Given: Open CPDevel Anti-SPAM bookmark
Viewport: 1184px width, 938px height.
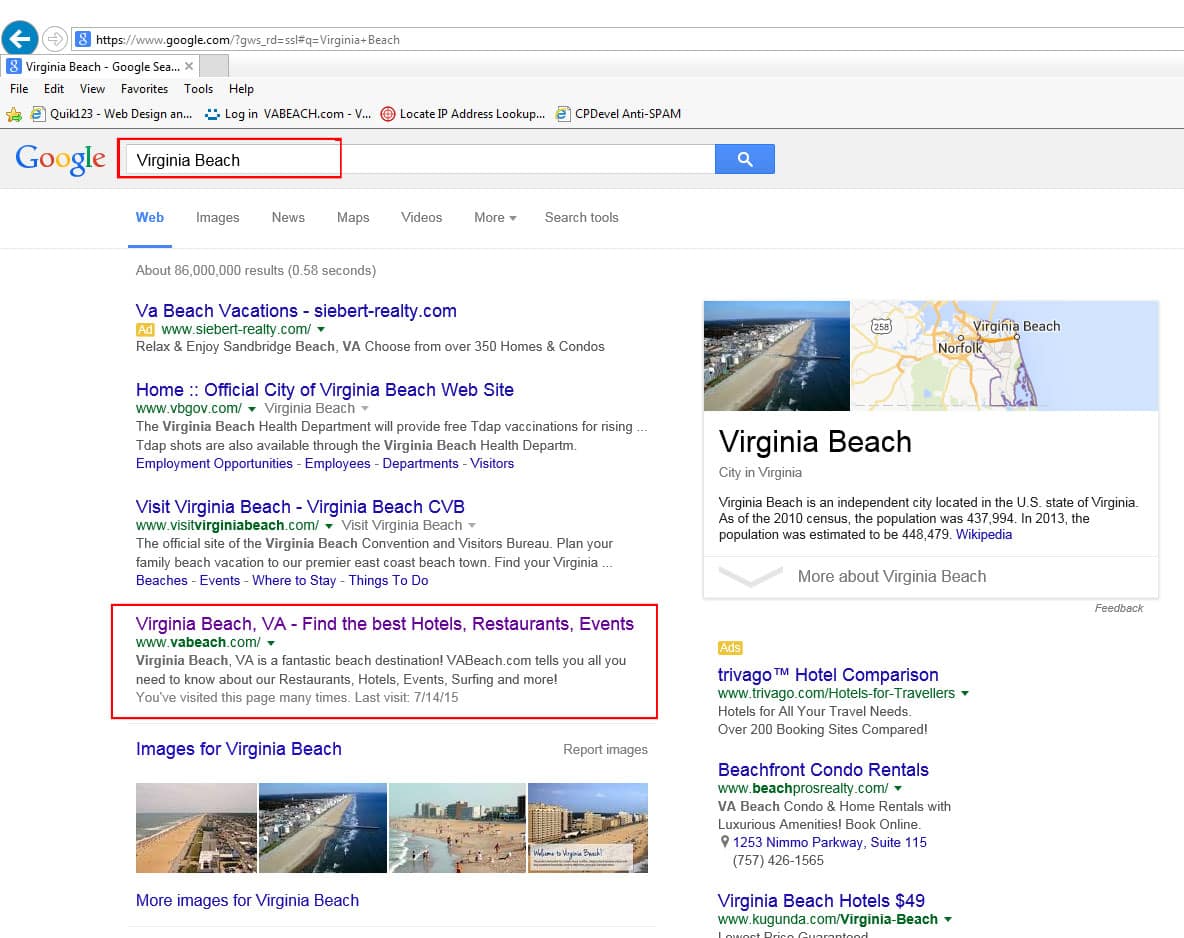Looking at the screenshot, I should [x=618, y=114].
